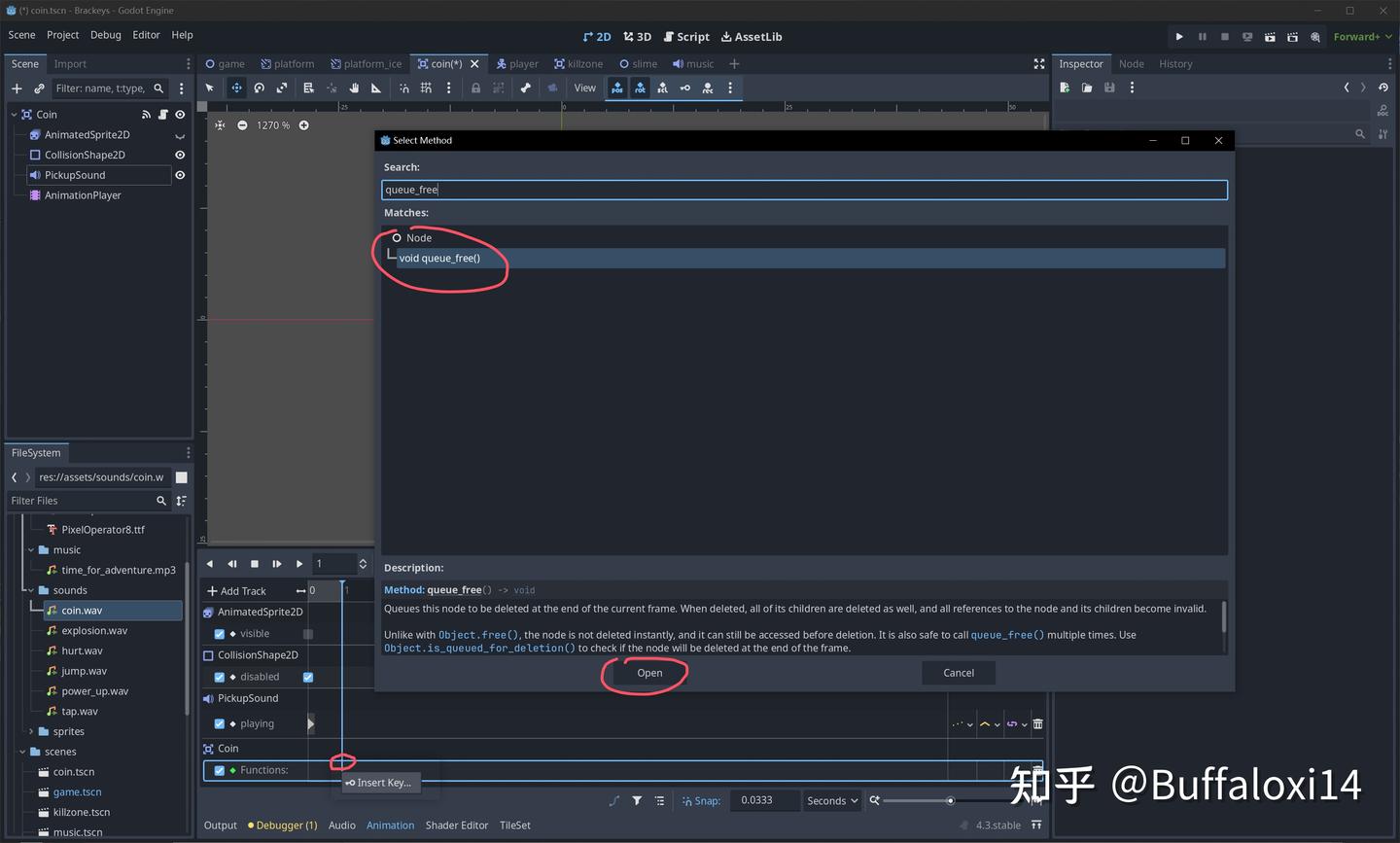Image resolution: width=1400 pixels, height=843 pixels.
Task: Switch to the Script workspace
Action: (x=686, y=36)
